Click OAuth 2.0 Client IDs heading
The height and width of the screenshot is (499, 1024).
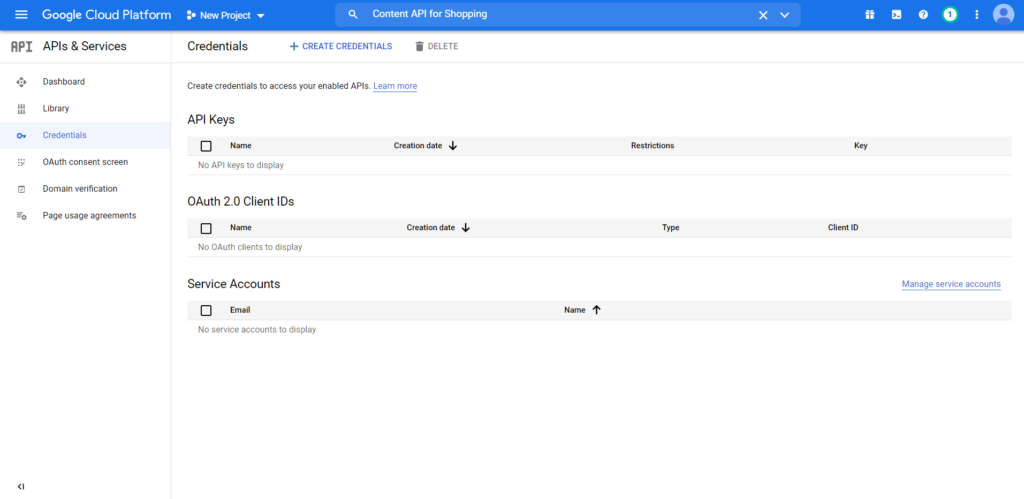241,202
